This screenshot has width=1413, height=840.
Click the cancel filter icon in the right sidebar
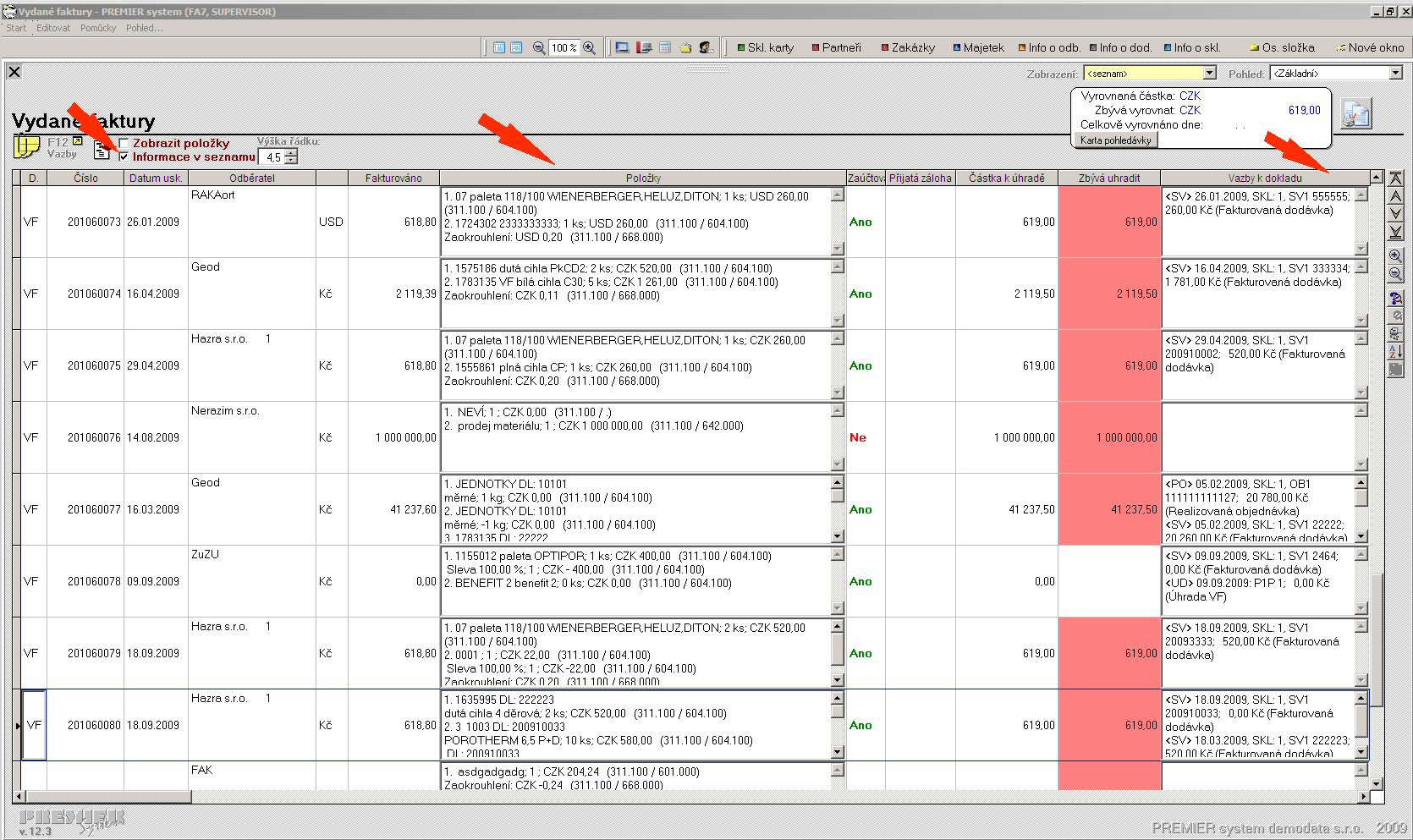tap(1396, 316)
